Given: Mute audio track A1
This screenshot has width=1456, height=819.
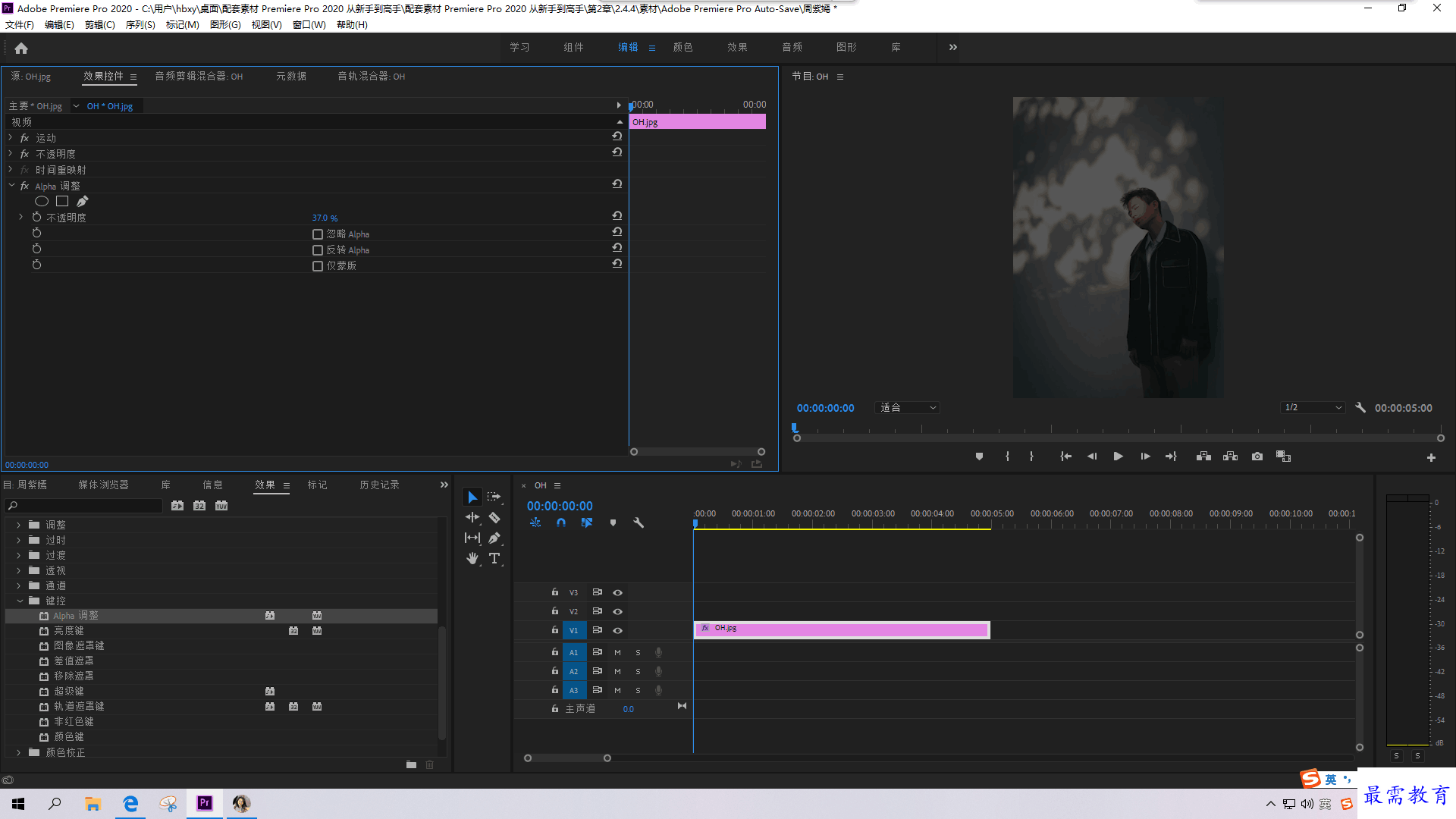Looking at the screenshot, I should click(x=617, y=652).
